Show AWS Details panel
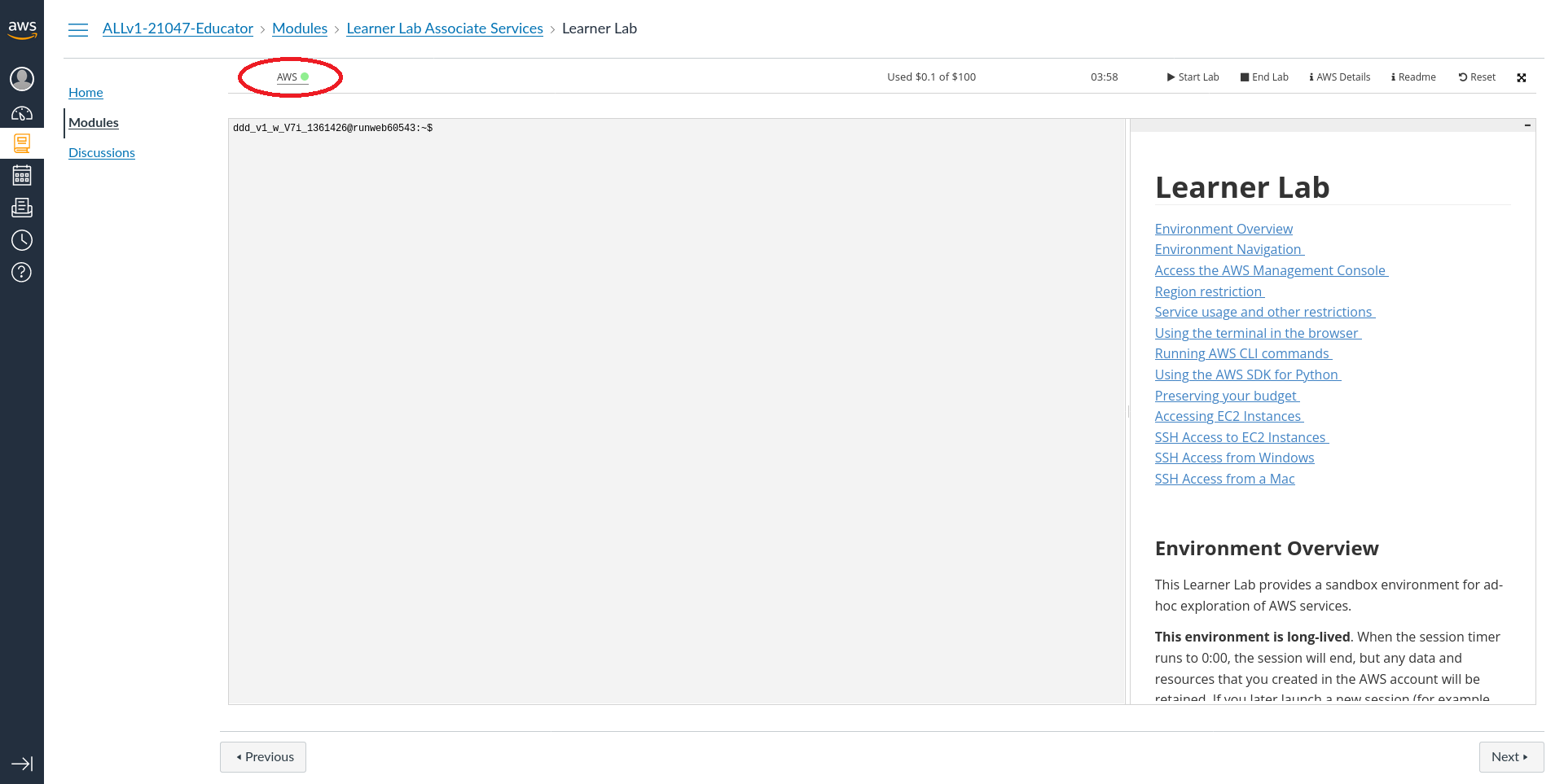The width and height of the screenshot is (1564, 784). point(1339,77)
